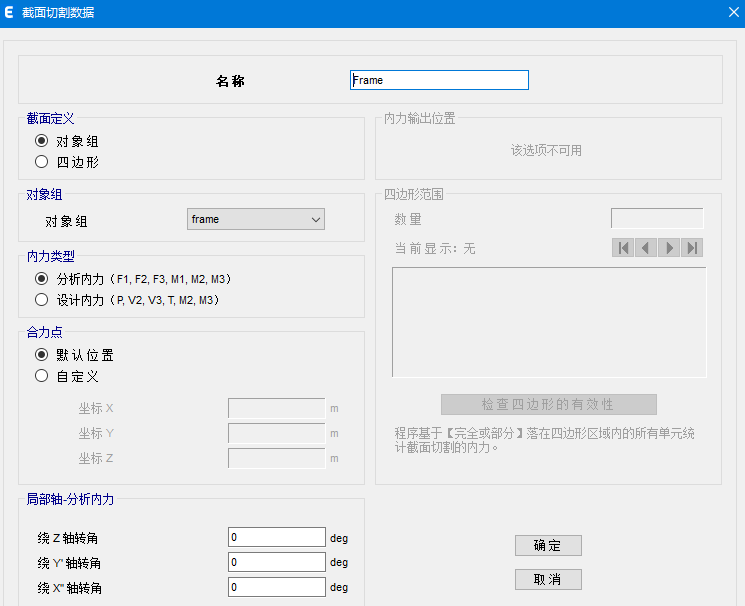
Task: Open the 对象组 frame dropdown
Action: tap(256, 219)
